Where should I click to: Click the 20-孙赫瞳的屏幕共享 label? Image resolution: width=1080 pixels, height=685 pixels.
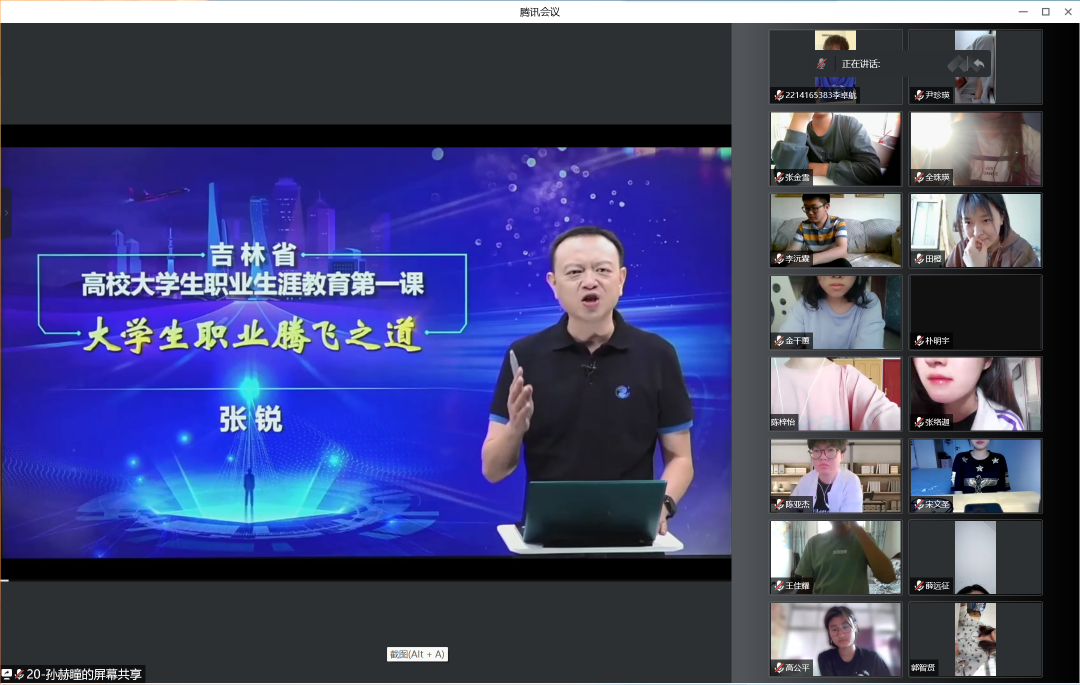coord(84,674)
